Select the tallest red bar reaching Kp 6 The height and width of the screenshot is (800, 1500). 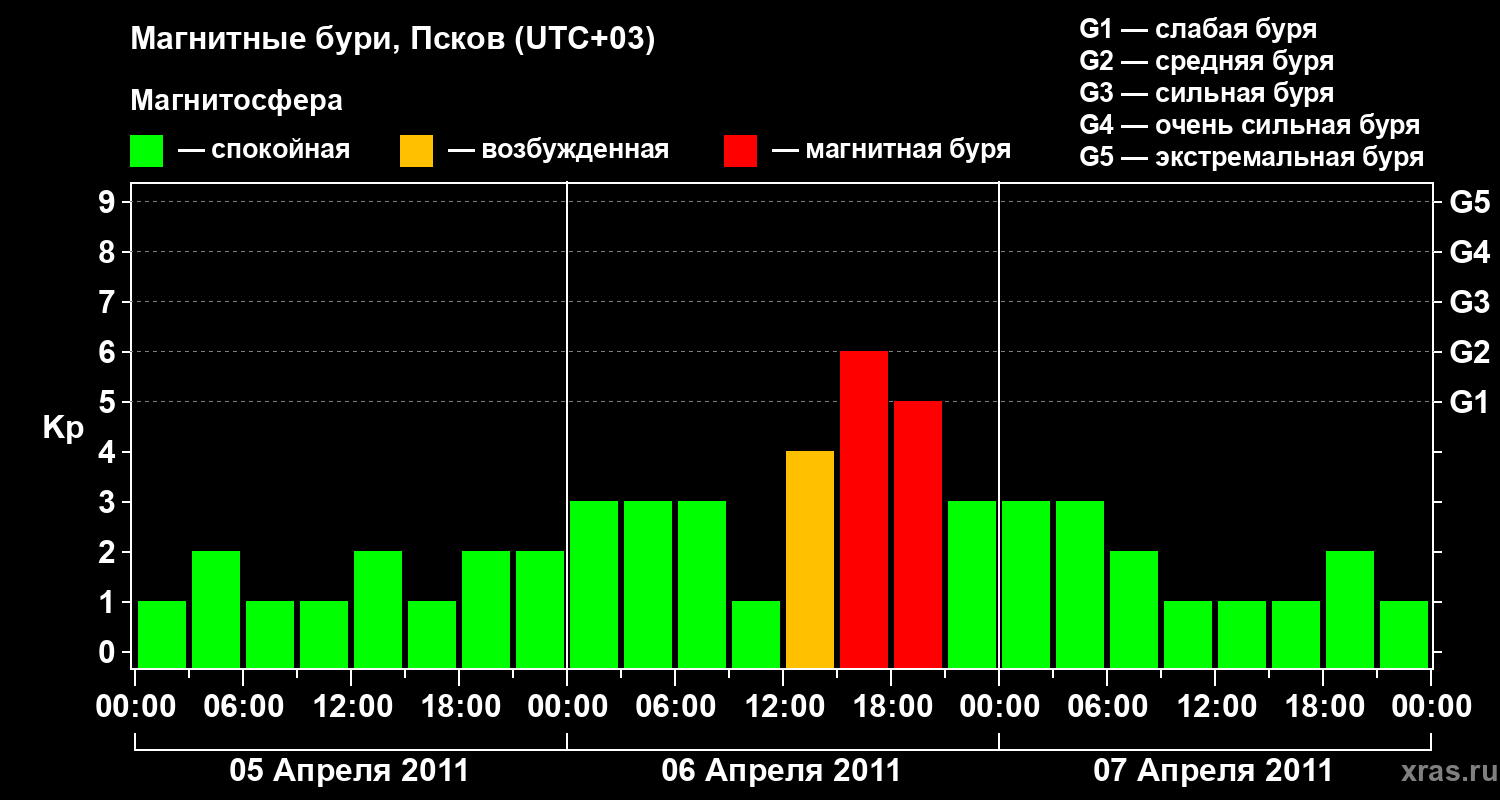click(x=864, y=510)
